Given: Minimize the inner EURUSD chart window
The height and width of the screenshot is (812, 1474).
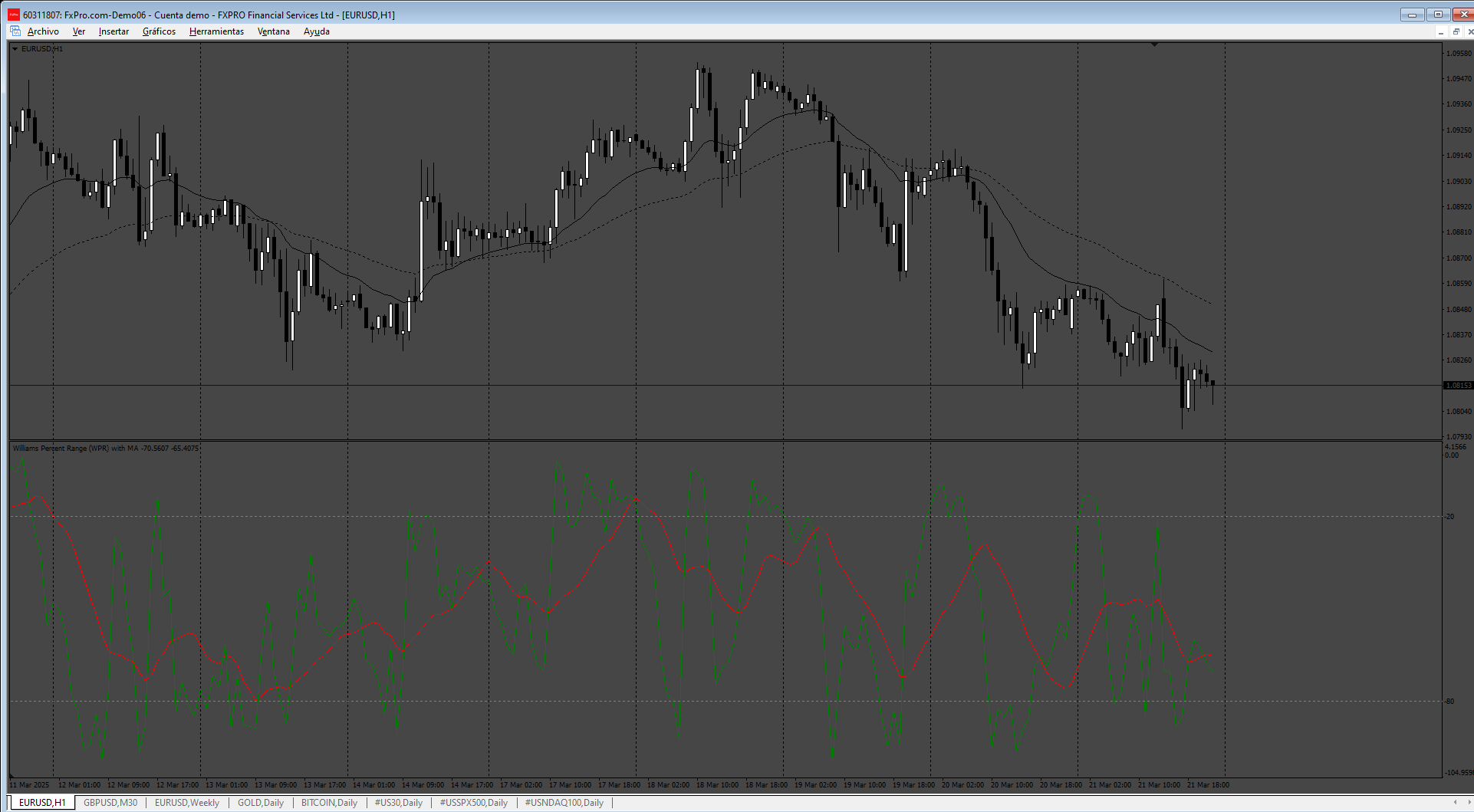Looking at the screenshot, I should tap(1441, 31).
